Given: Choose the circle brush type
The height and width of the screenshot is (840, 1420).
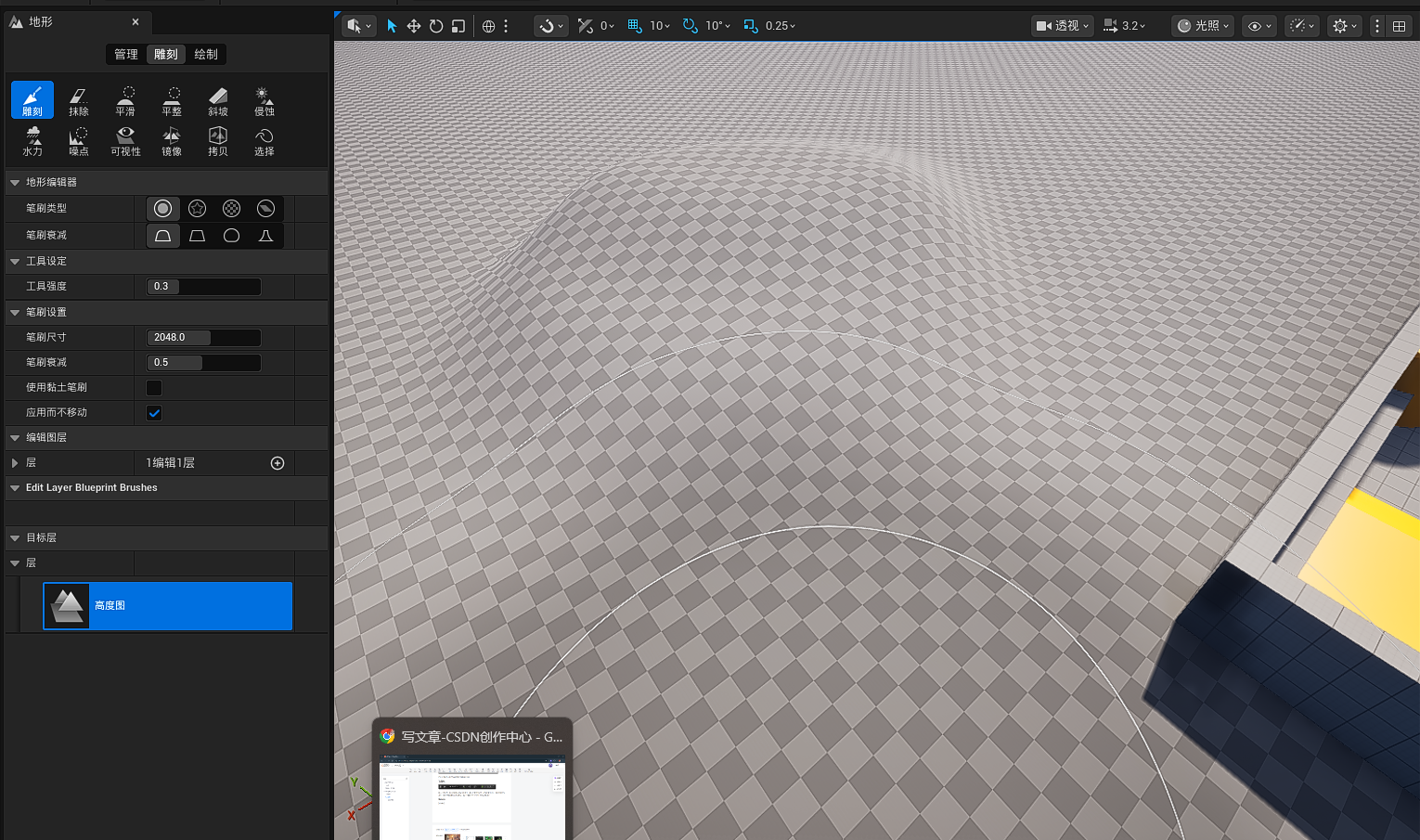Looking at the screenshot, I should tap(163, 209).
